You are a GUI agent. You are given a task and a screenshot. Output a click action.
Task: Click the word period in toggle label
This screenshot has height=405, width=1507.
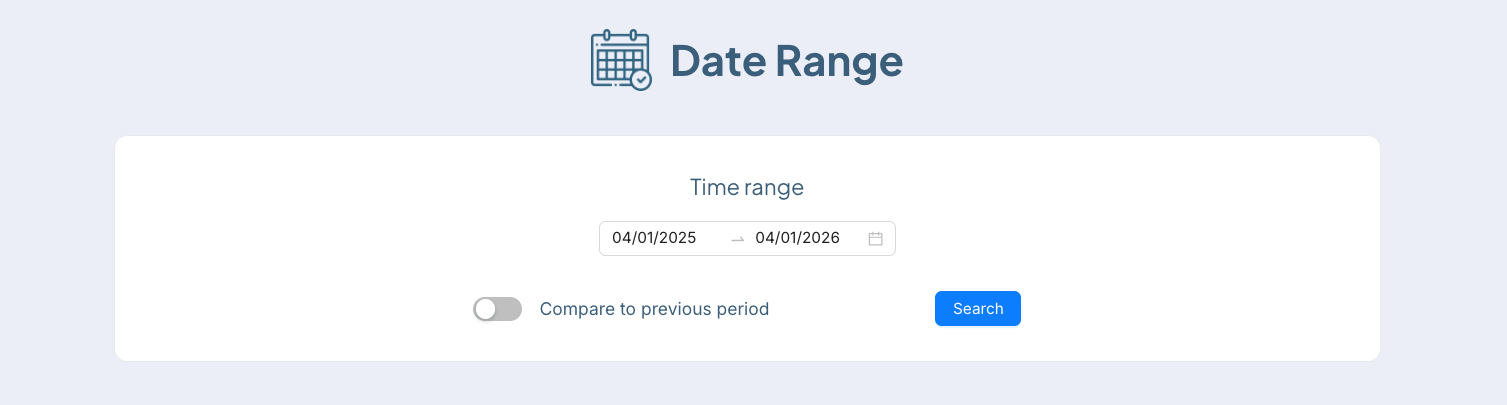pos(738,309)
